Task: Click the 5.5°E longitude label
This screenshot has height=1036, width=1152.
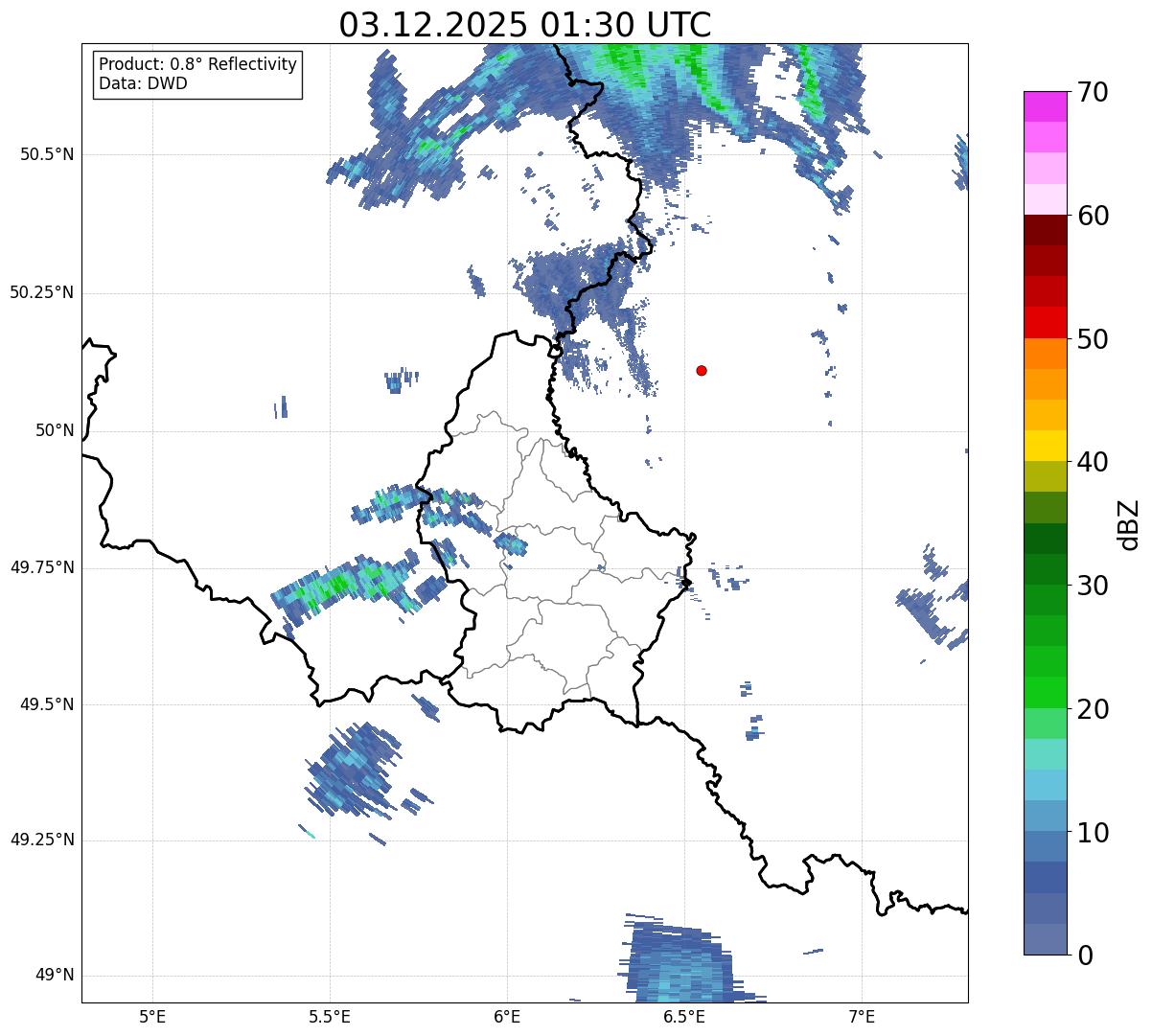Action: 330,1017
